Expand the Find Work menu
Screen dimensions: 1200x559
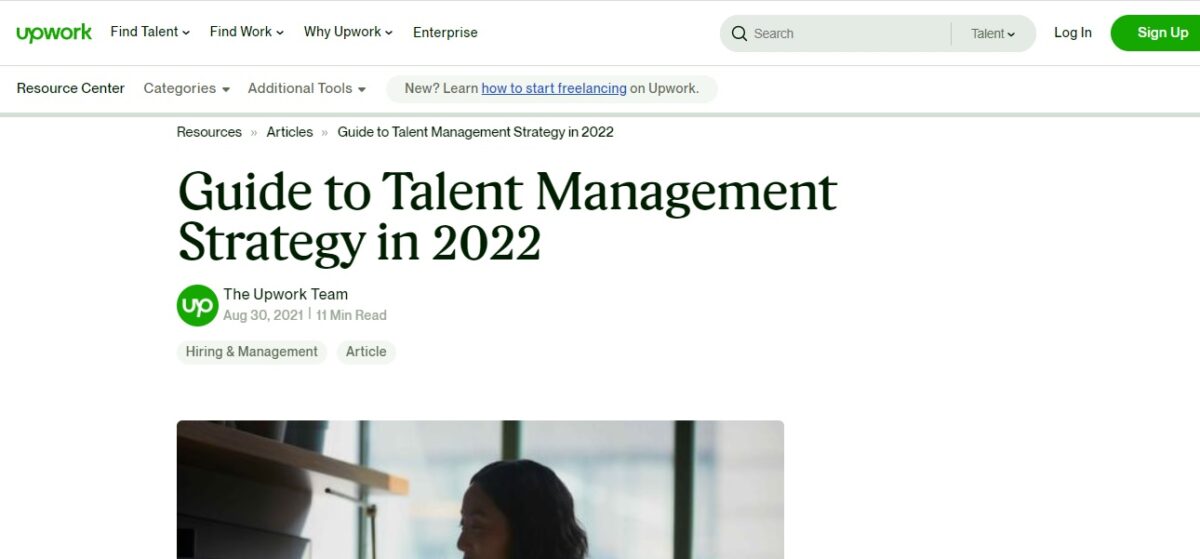click(x=246, y=32)
